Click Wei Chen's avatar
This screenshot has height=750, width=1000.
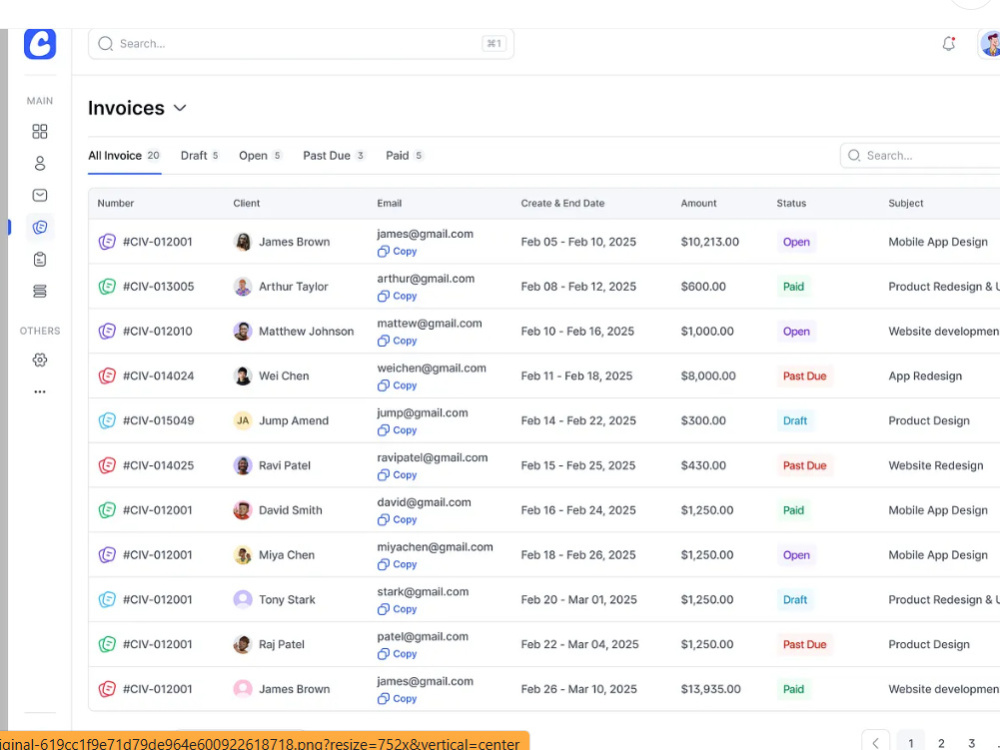pyautogui.click(x=242, y=376)
